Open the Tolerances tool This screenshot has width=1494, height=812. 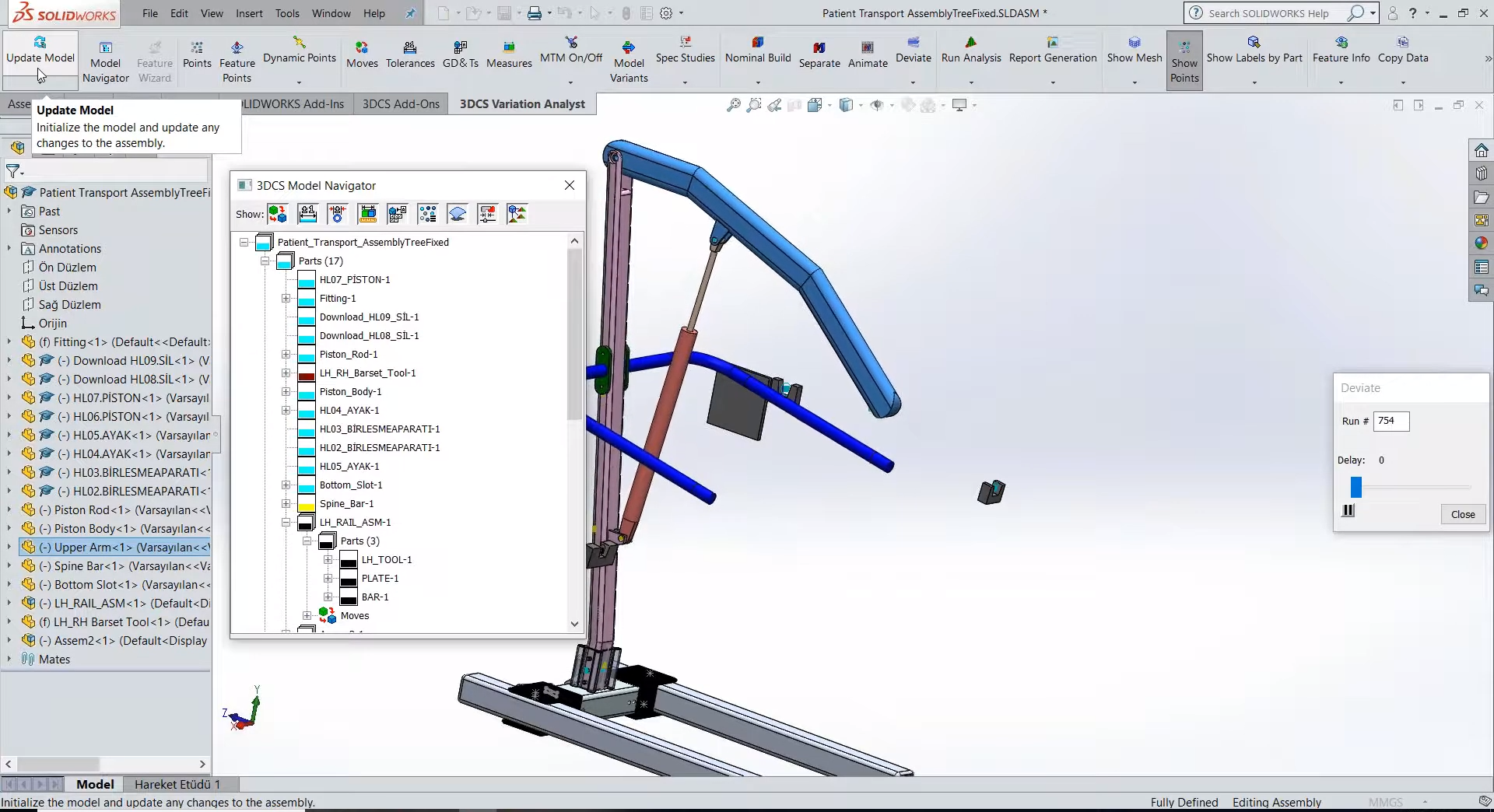tap(410, 54)
